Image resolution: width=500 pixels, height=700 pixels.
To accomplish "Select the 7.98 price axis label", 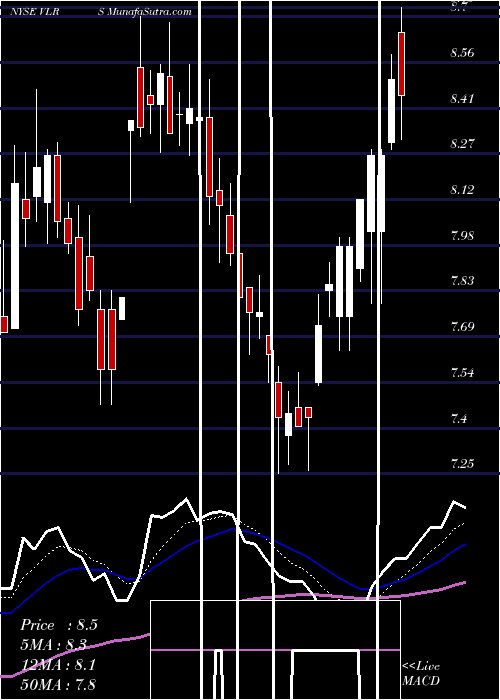I will coord(462,235).
